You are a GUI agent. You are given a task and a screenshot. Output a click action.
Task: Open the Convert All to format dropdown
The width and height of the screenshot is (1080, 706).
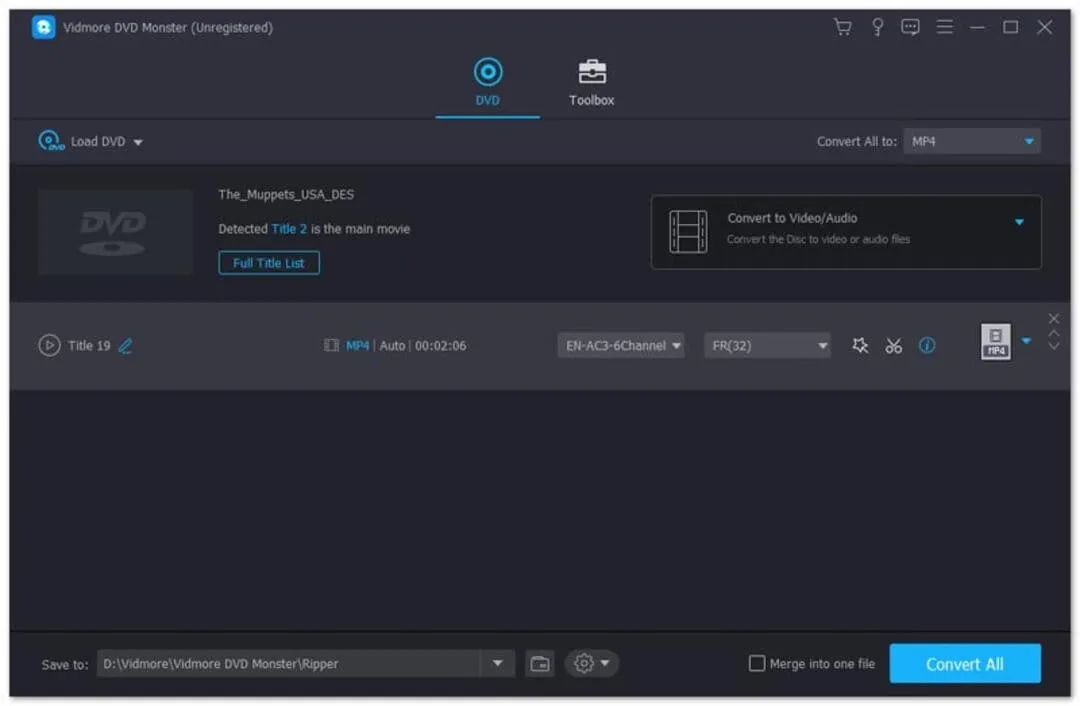pyautogui.click(x=971, y=141)
